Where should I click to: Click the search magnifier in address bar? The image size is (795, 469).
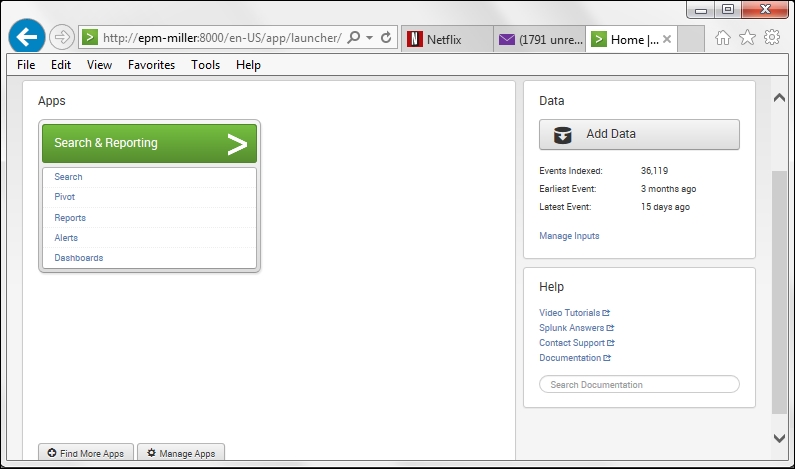click(354, 38)
